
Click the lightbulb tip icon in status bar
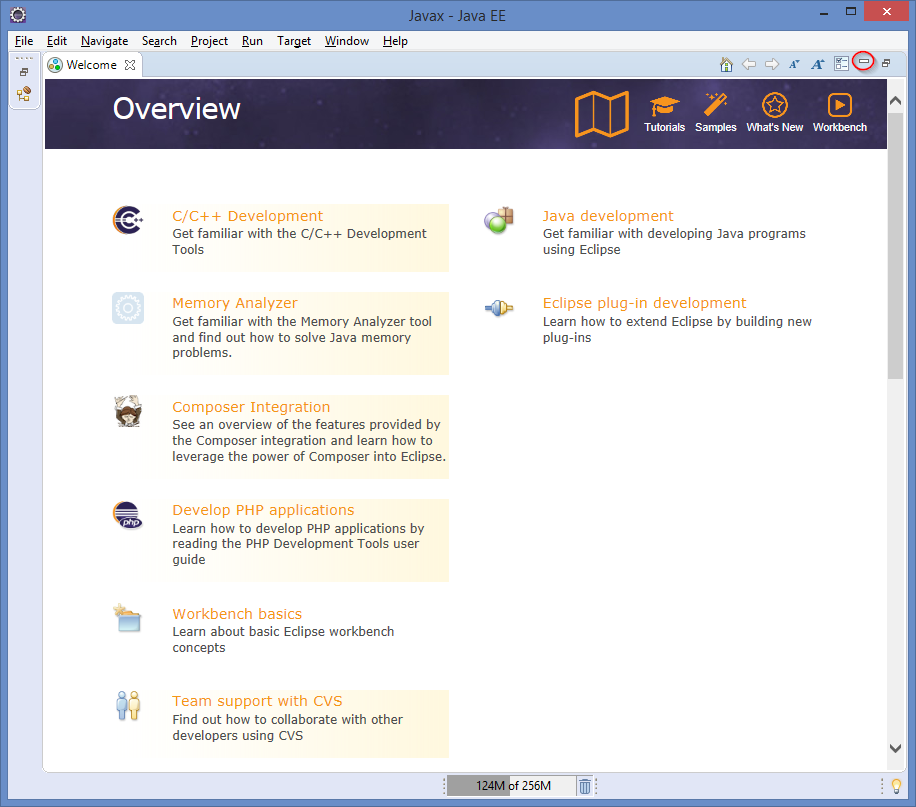click(896, 786)
